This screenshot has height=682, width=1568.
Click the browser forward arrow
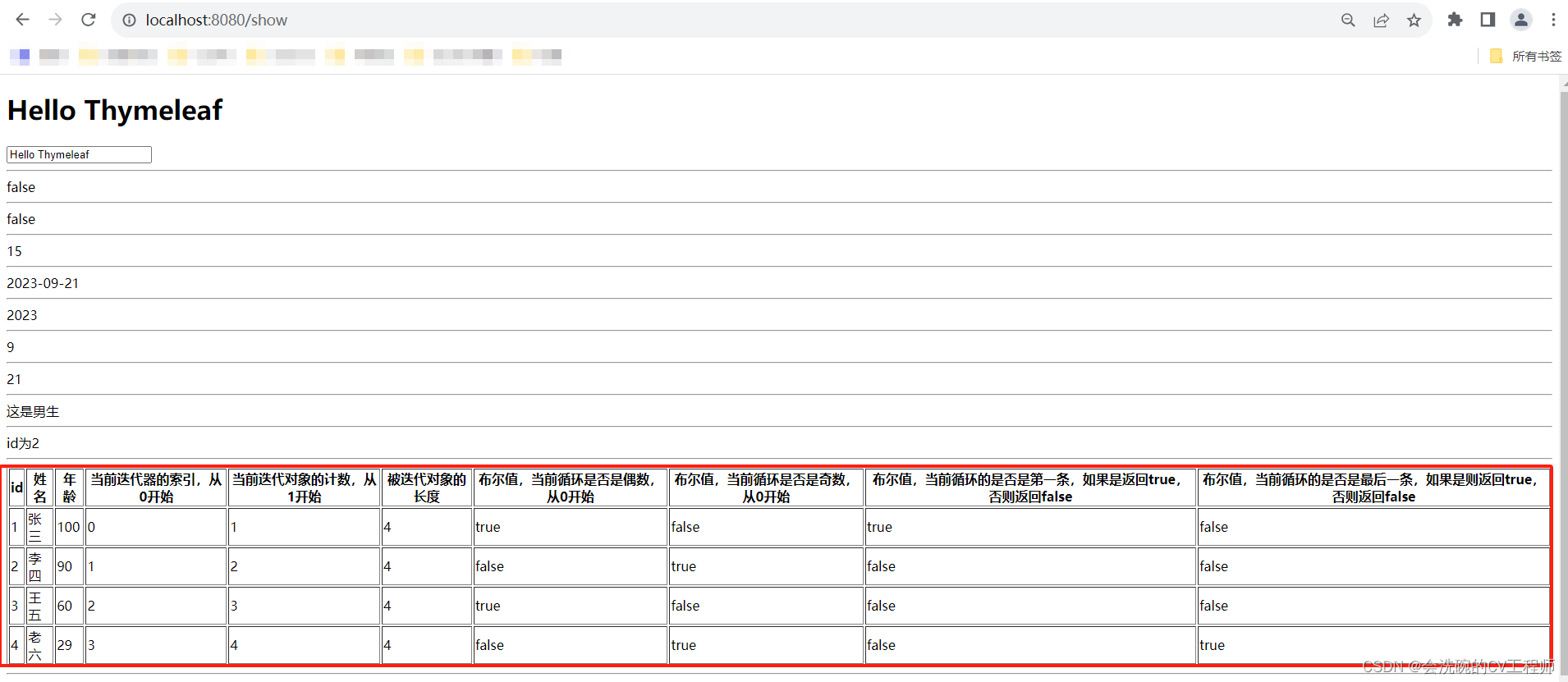(x=55, y=20)
